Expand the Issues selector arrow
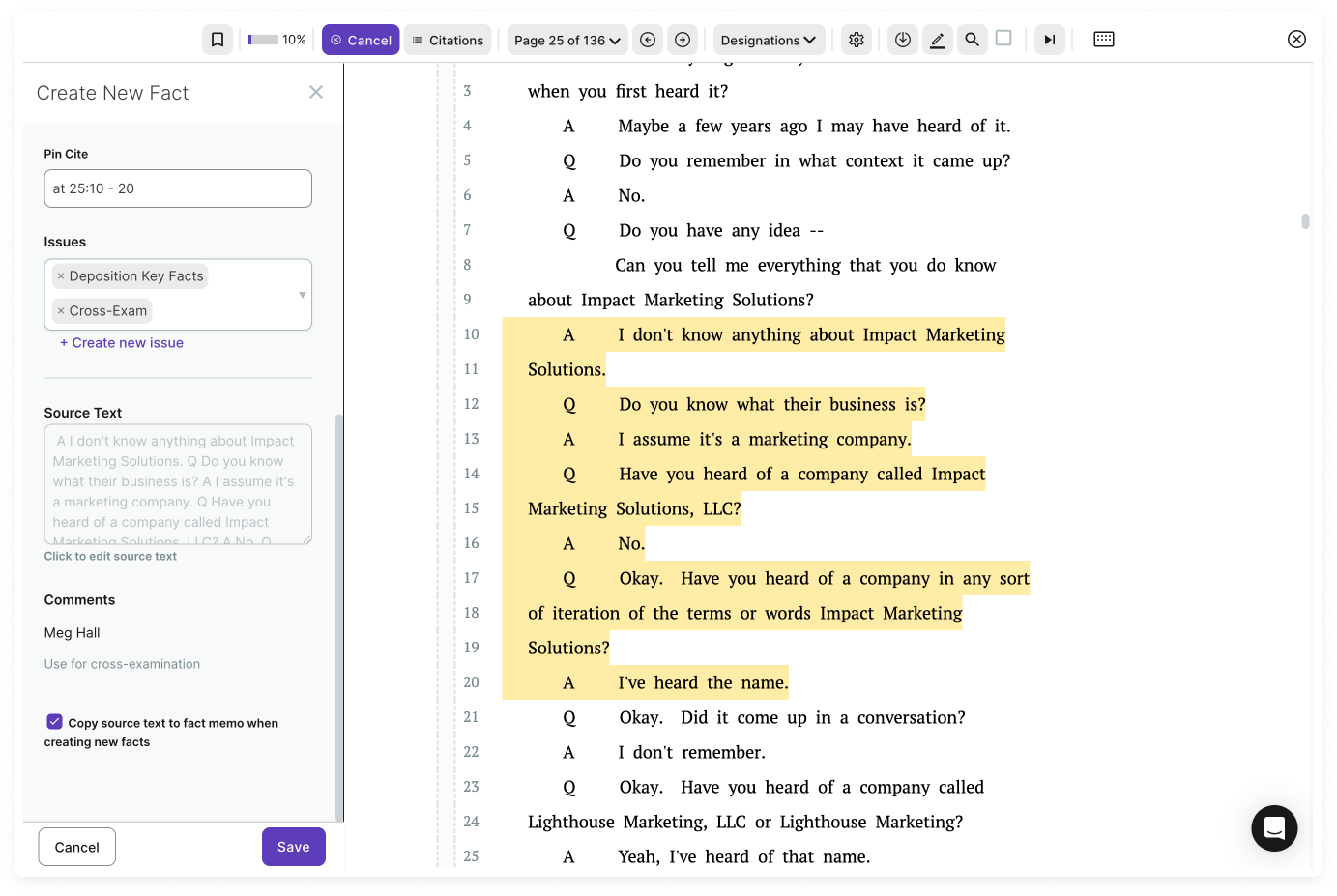 click(302, 295)
